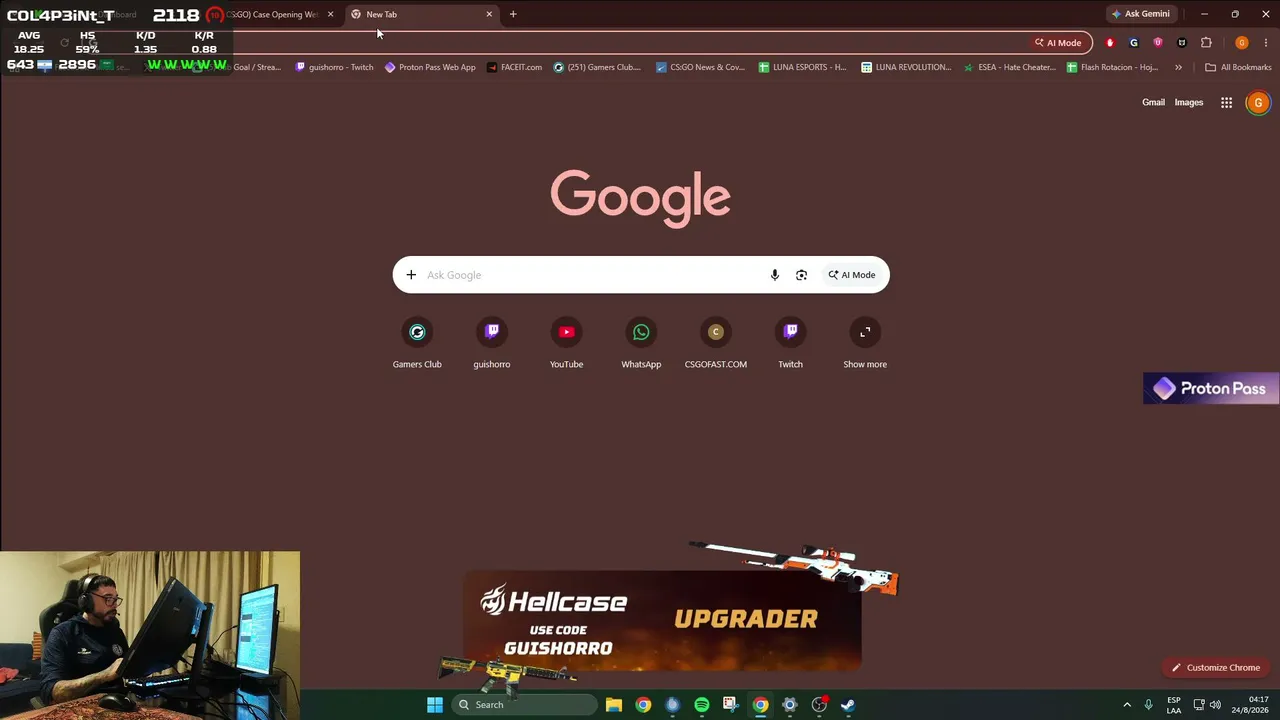1280x720 pixels.
Task: Open the Gmail link
Action: [x=1153, y=102]
